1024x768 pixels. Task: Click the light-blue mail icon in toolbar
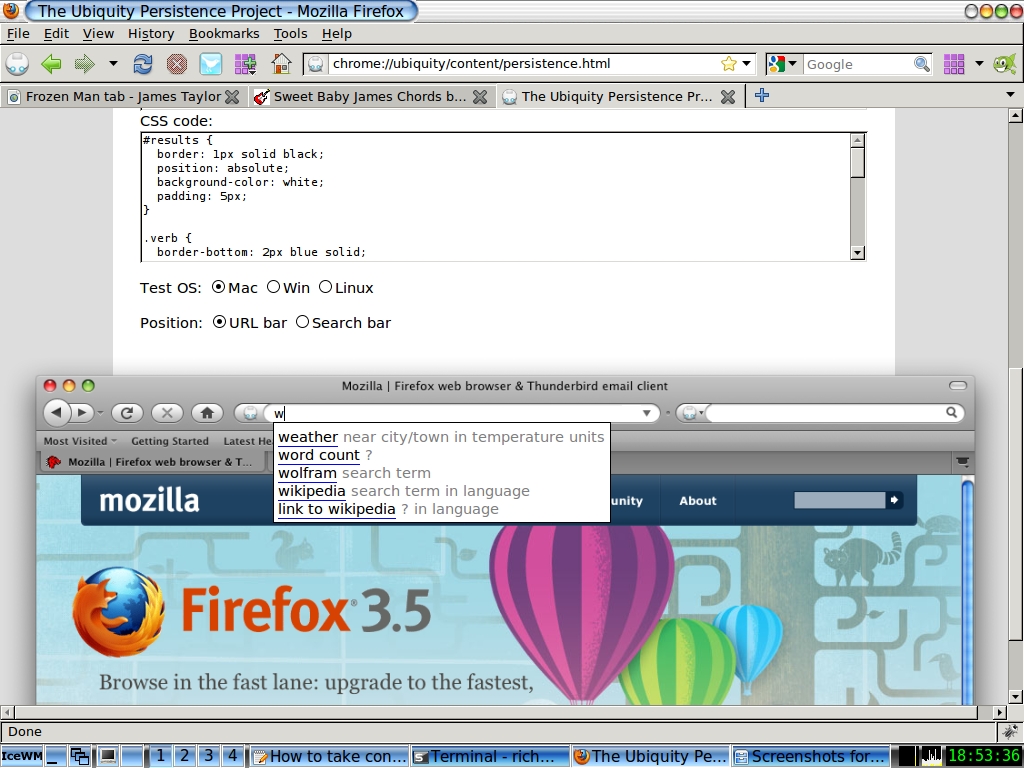[210, 64]
